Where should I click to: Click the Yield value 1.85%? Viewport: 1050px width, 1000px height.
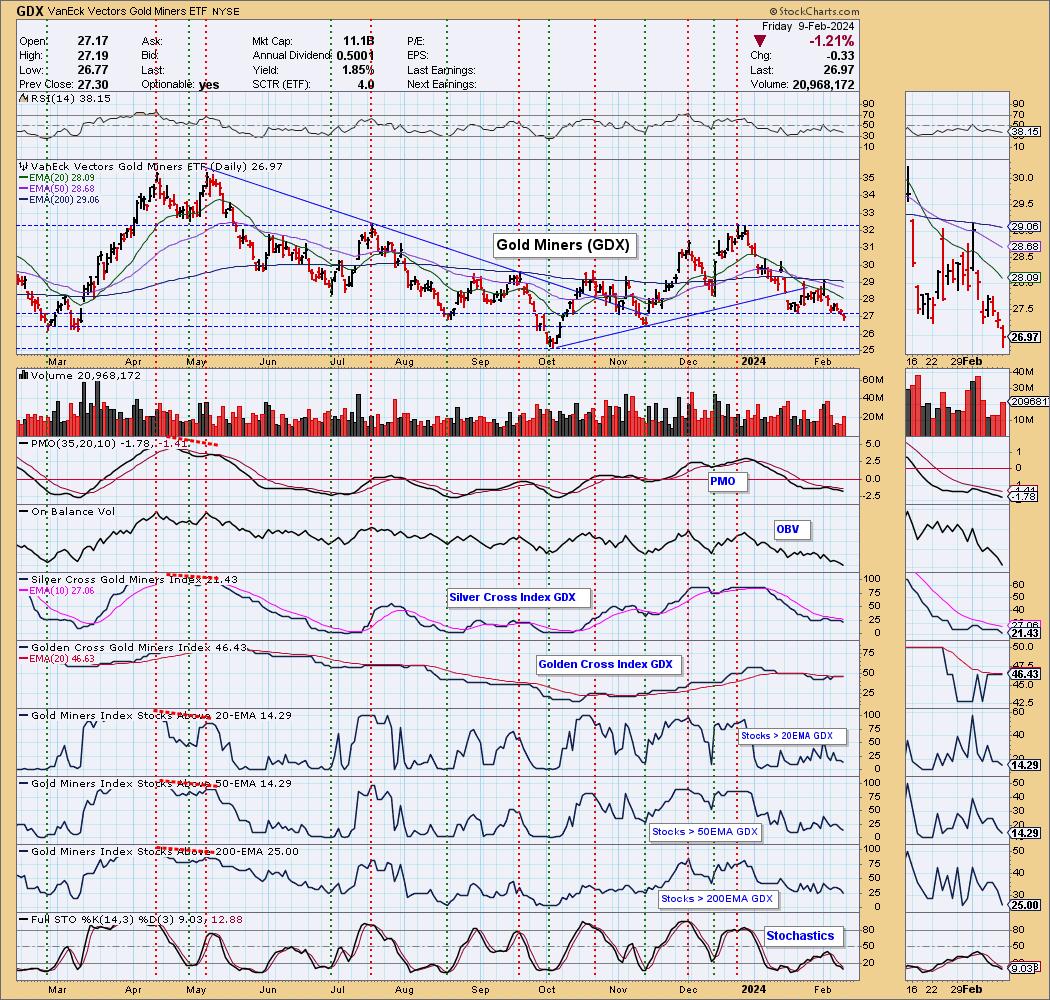pos(357,70)
